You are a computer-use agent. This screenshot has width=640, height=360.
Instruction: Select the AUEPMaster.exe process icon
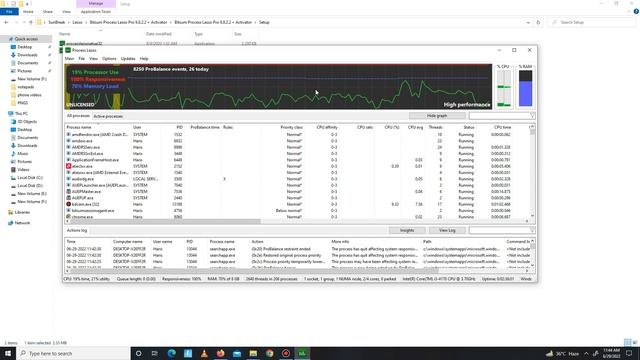coord(69,191)
